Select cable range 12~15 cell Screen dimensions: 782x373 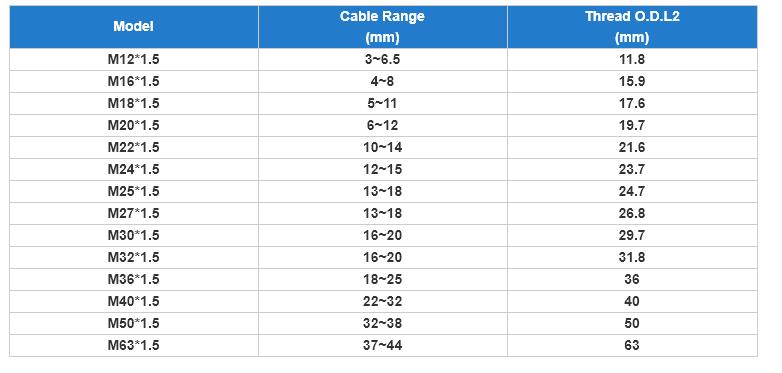pos(383,169)
